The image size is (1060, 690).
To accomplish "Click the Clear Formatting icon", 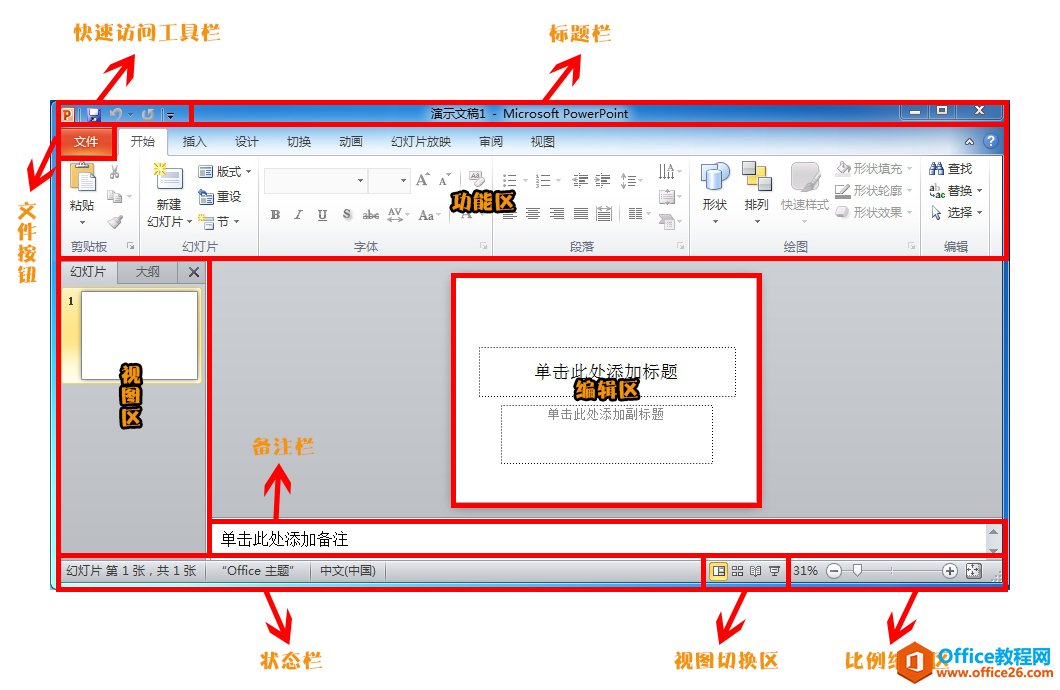I will pos(477,179).
